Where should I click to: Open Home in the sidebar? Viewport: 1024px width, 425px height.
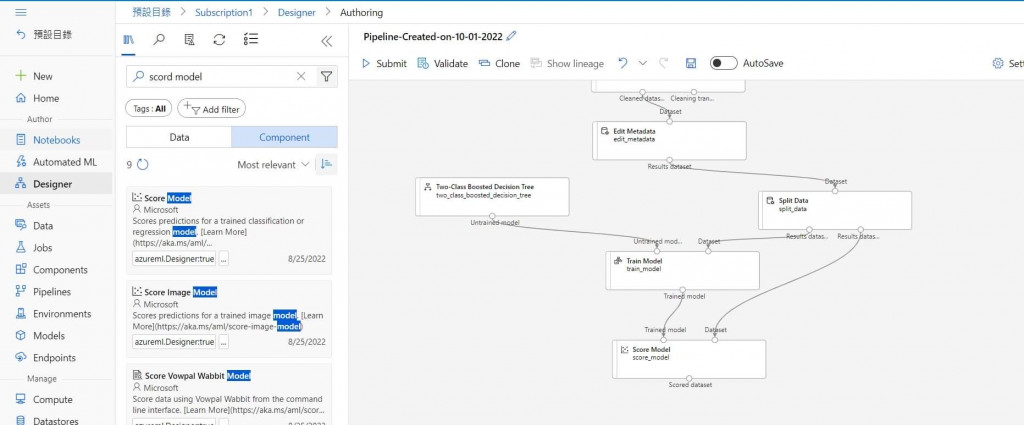coord(37,98)
